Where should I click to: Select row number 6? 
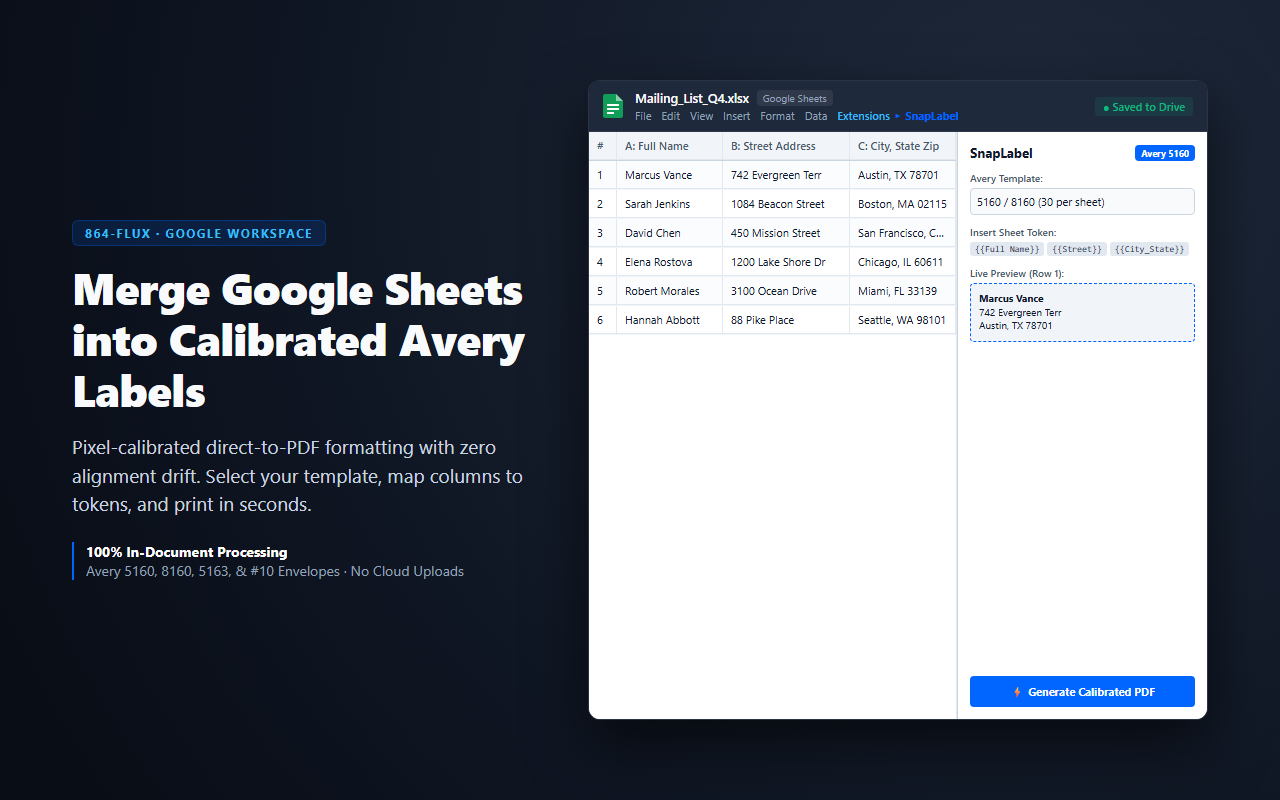602,320
